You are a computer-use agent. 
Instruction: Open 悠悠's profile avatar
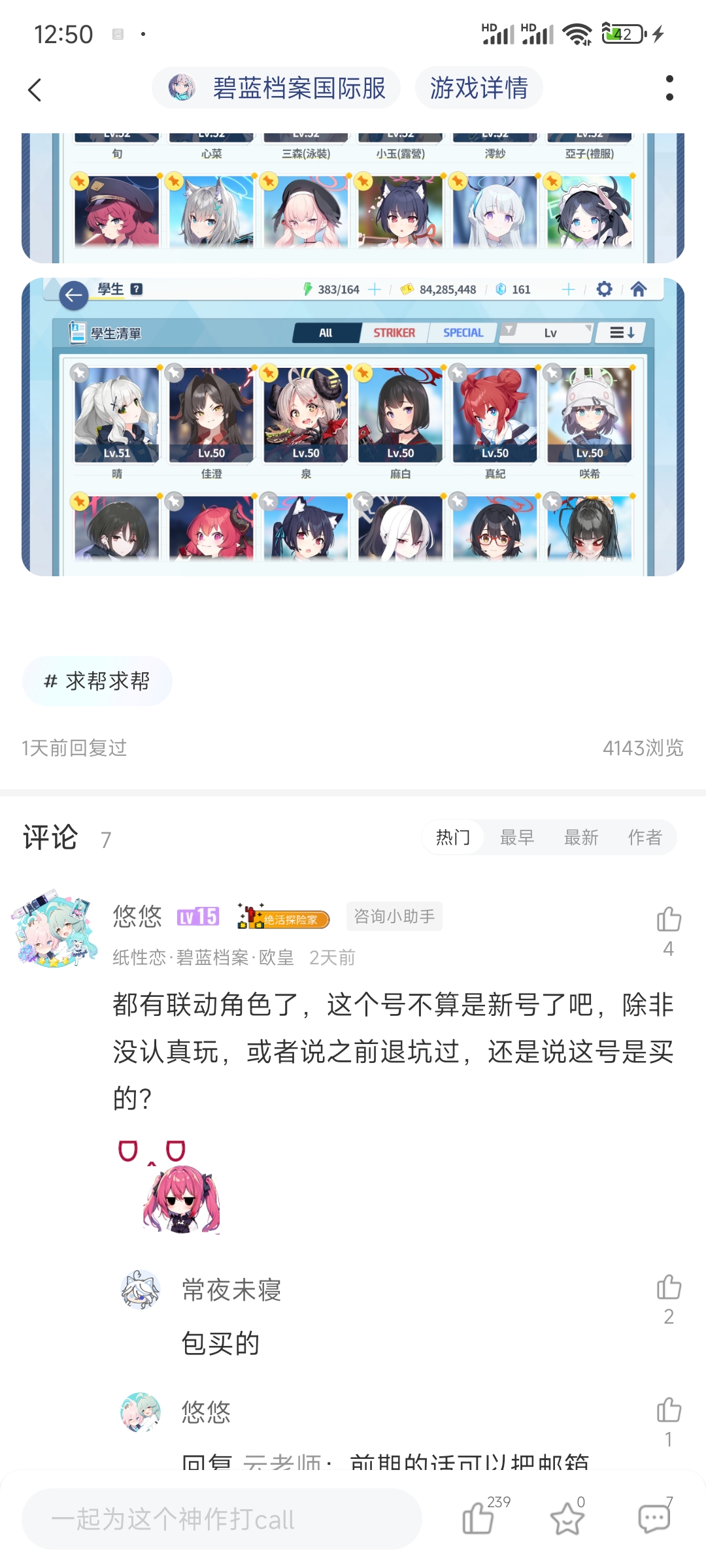(55, 928)
